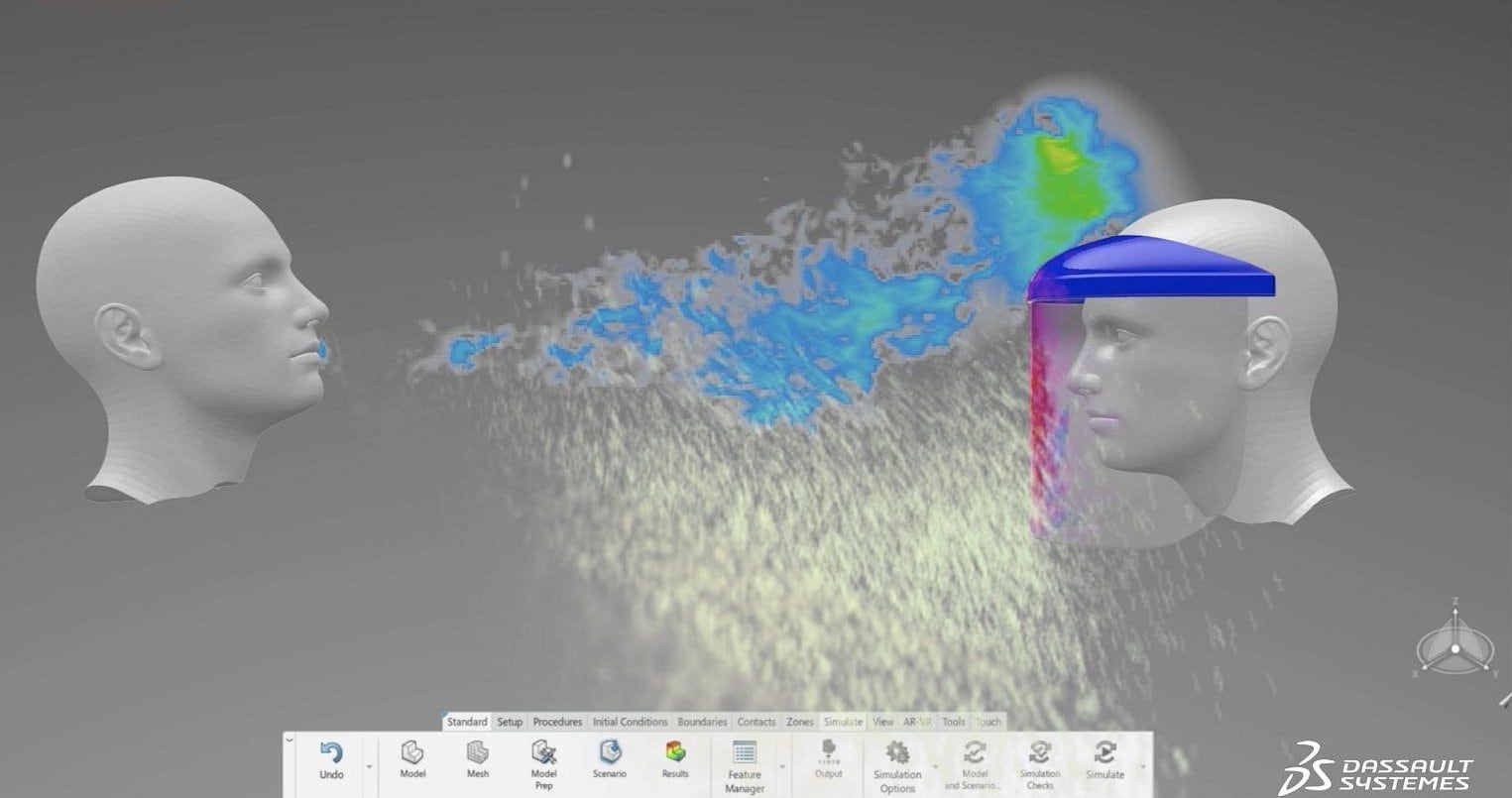Collapse the action bar with left chevron

[x=290, y=740]
